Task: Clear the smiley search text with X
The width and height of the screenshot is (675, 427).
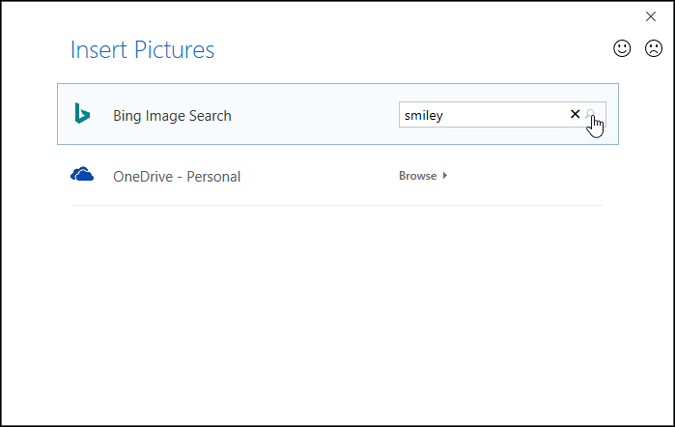Action: 575,114
